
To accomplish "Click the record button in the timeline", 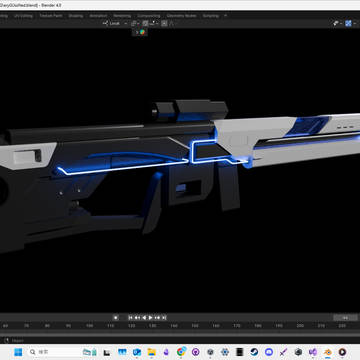I will click(115, 318).
